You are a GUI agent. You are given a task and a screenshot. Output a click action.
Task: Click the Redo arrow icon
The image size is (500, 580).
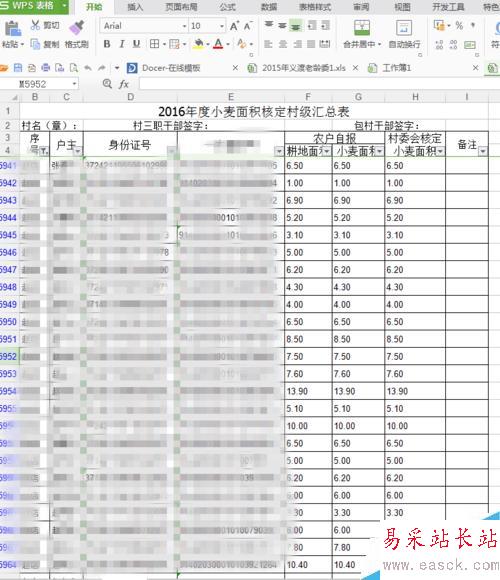[x=102, y=68]
